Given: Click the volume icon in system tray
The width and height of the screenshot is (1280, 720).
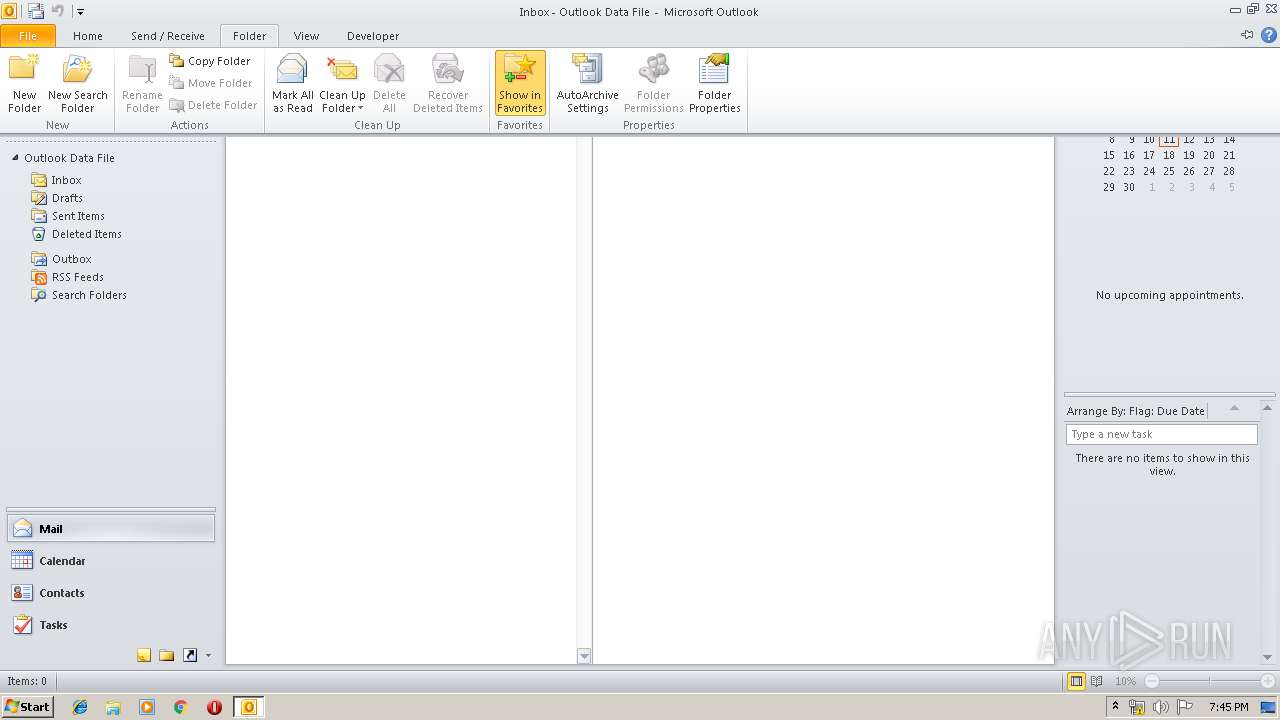Looking at the screenshot, I should (1160, 707).
